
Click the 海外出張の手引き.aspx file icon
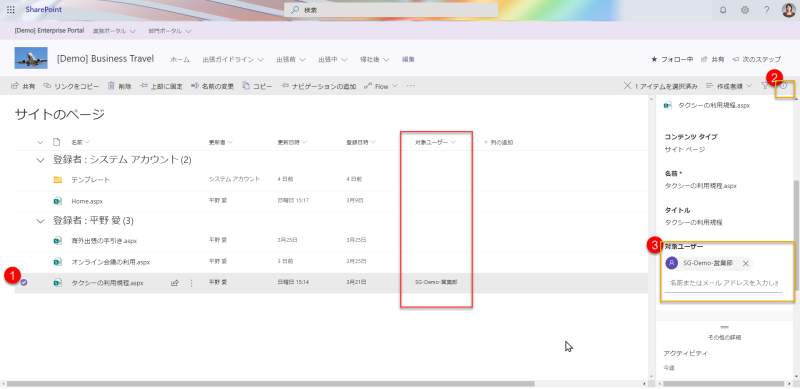tap(58, 240)
